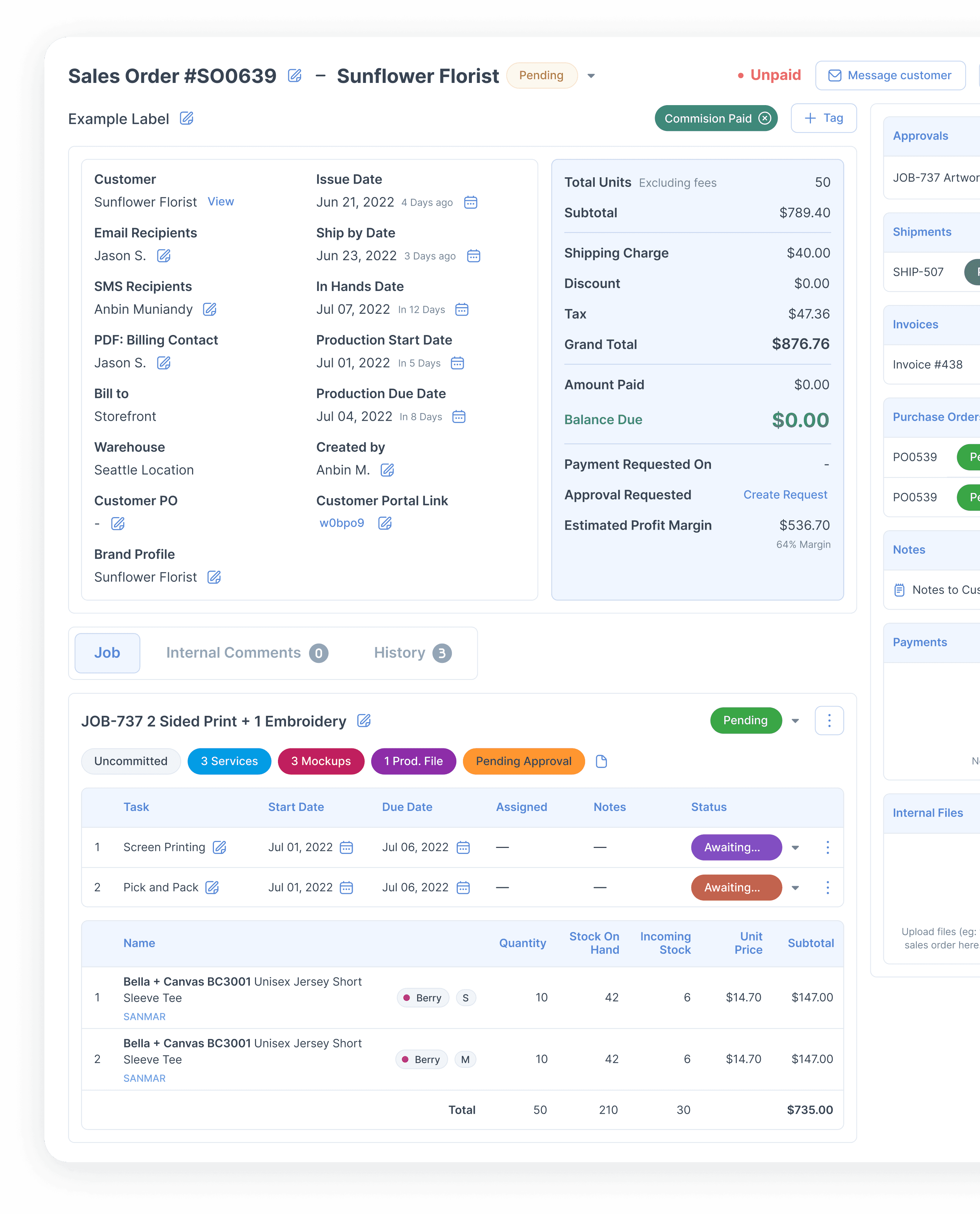This screenshot has width=980, height=1214.
Task: Edit the Sales Order number
Action: (x=295, y=76)
